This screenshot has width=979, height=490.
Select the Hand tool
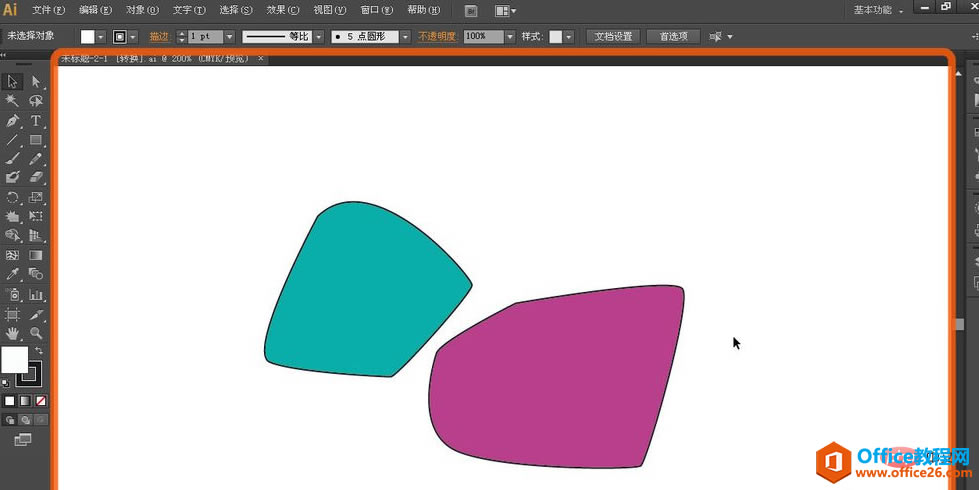click(x=12, y=333)
